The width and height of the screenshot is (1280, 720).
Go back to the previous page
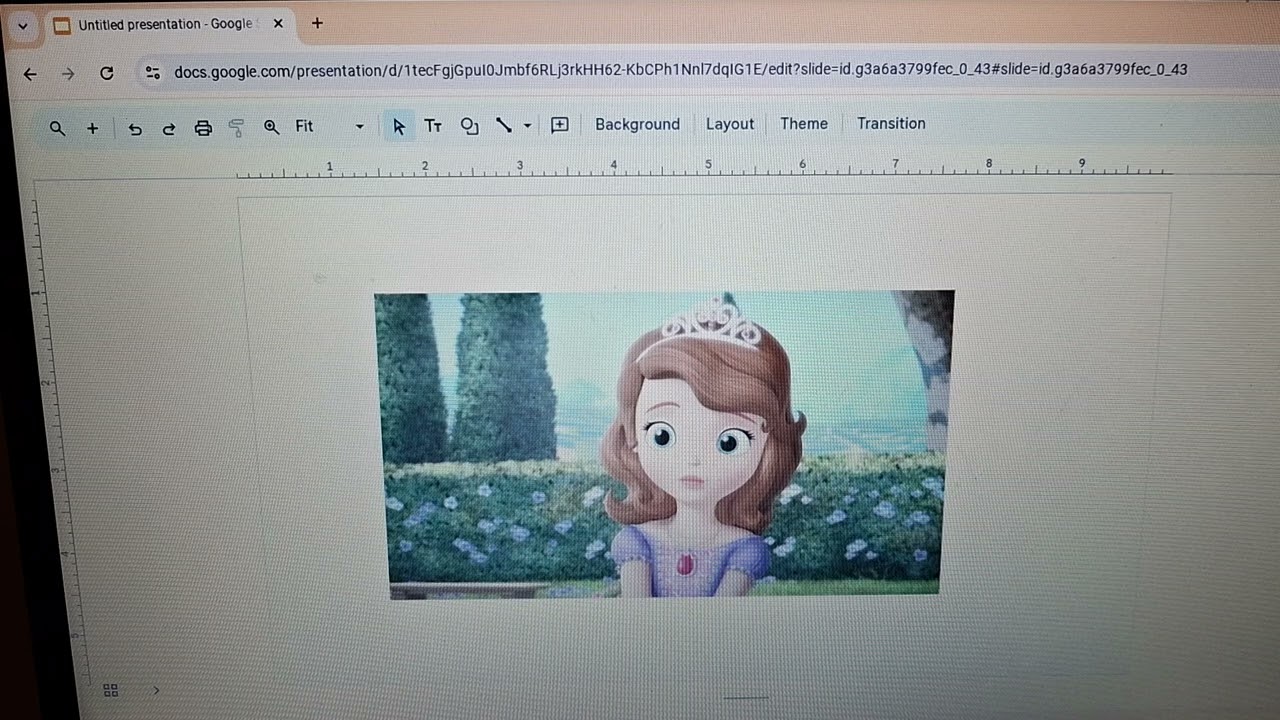click(x=30, y=73)
